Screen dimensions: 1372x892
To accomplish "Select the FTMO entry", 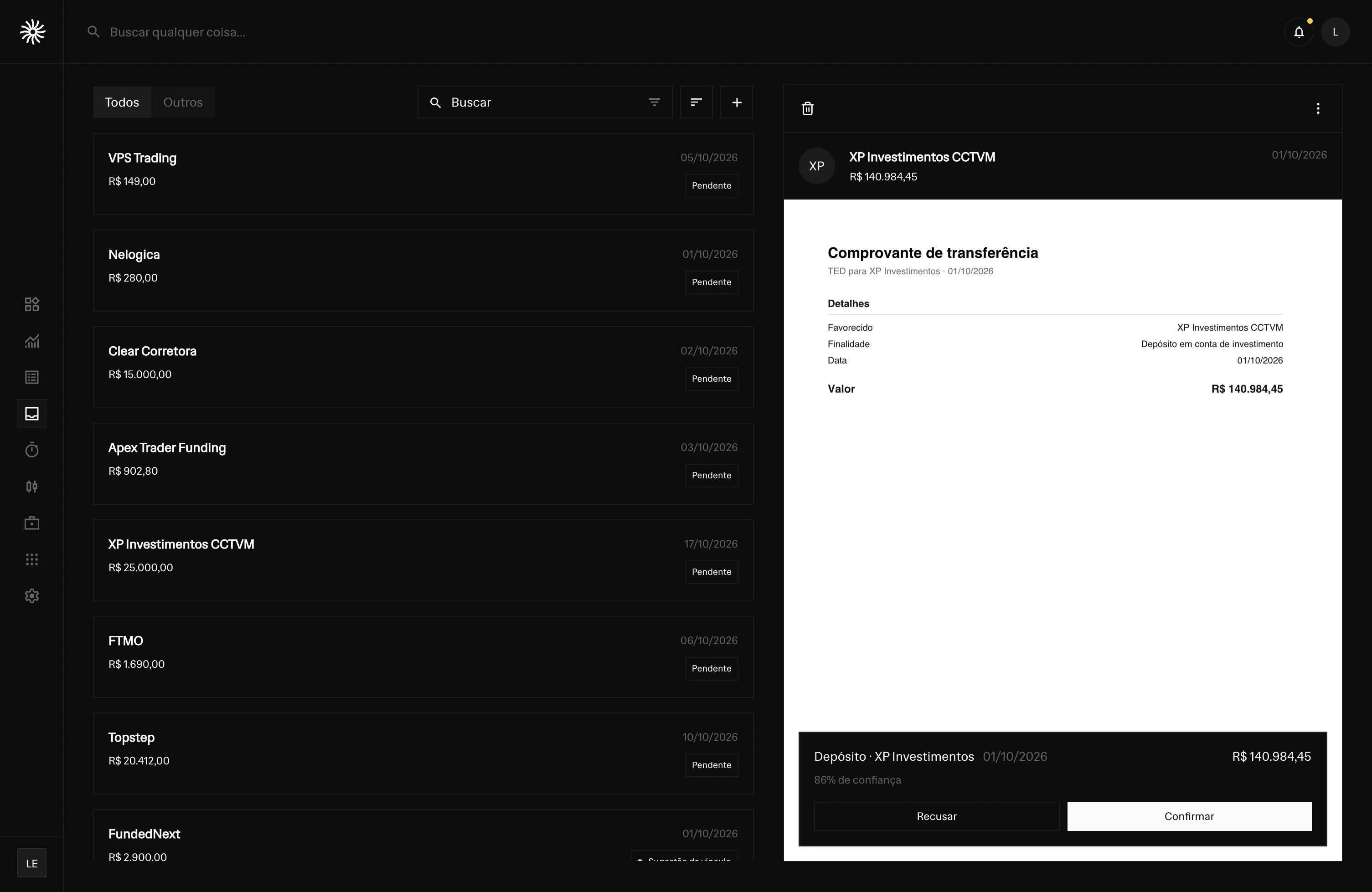I will [423, 657].
